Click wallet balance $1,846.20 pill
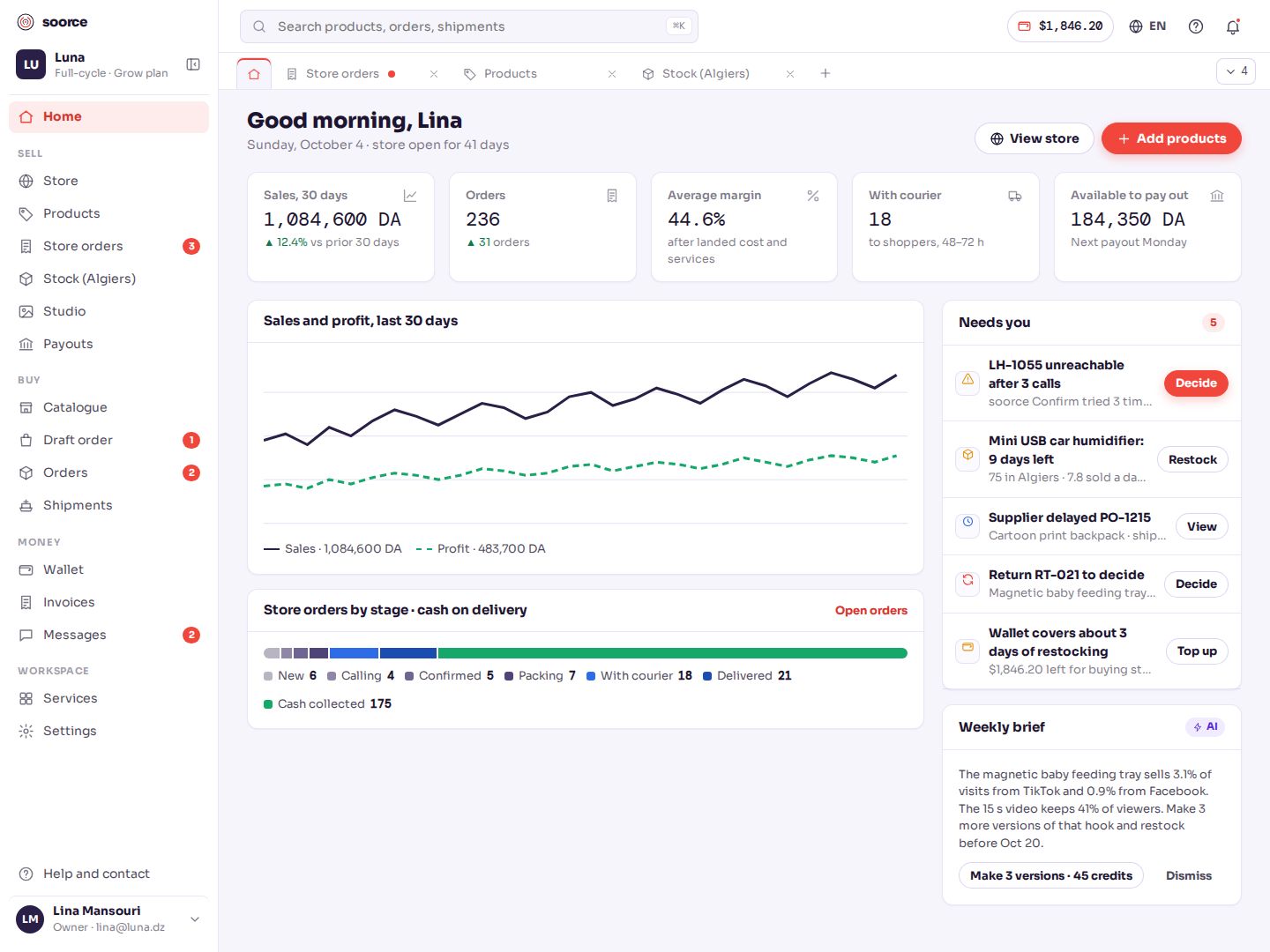 [x=1060, y=26]
